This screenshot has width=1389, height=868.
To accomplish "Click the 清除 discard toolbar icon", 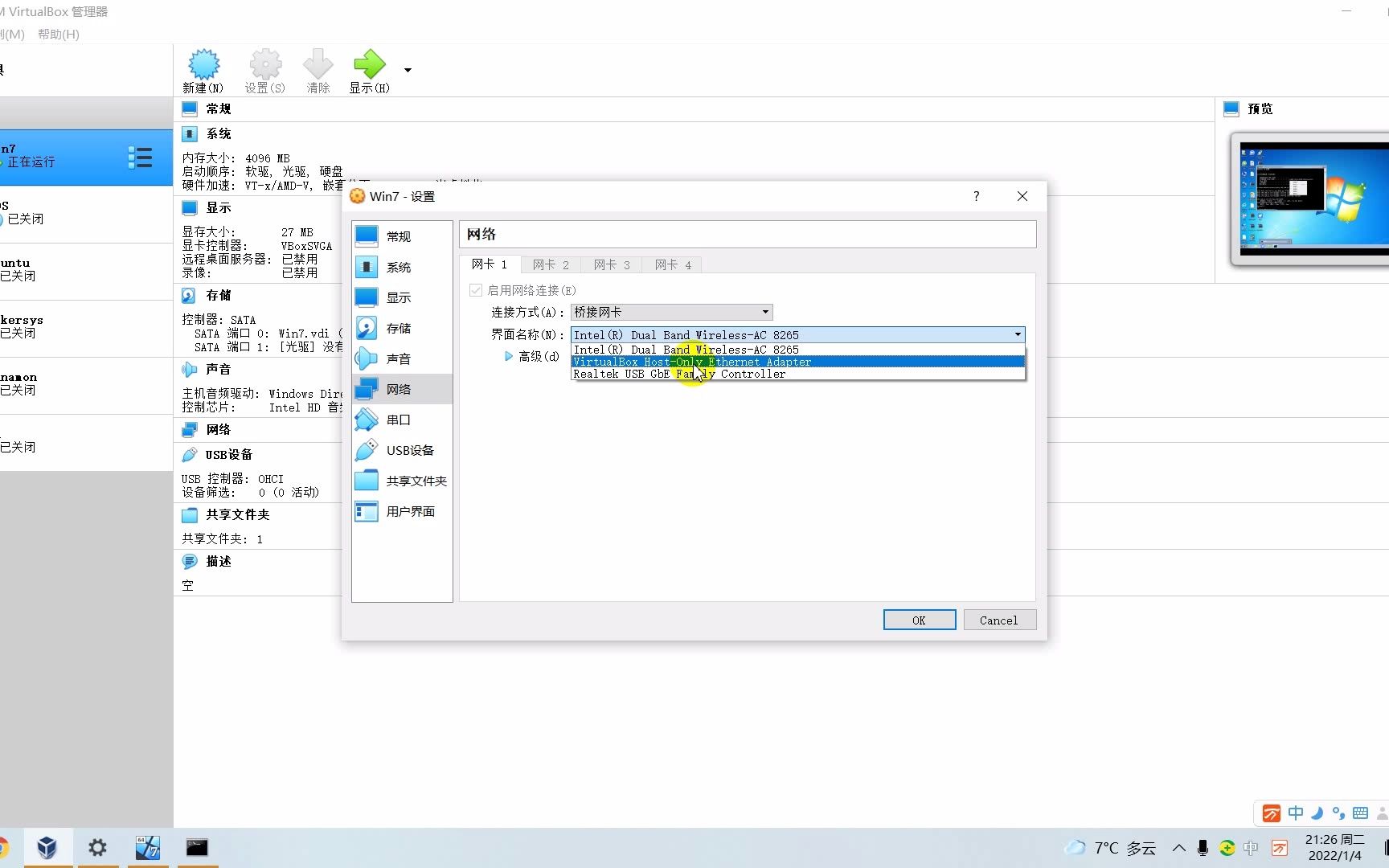I will point(318,71).
